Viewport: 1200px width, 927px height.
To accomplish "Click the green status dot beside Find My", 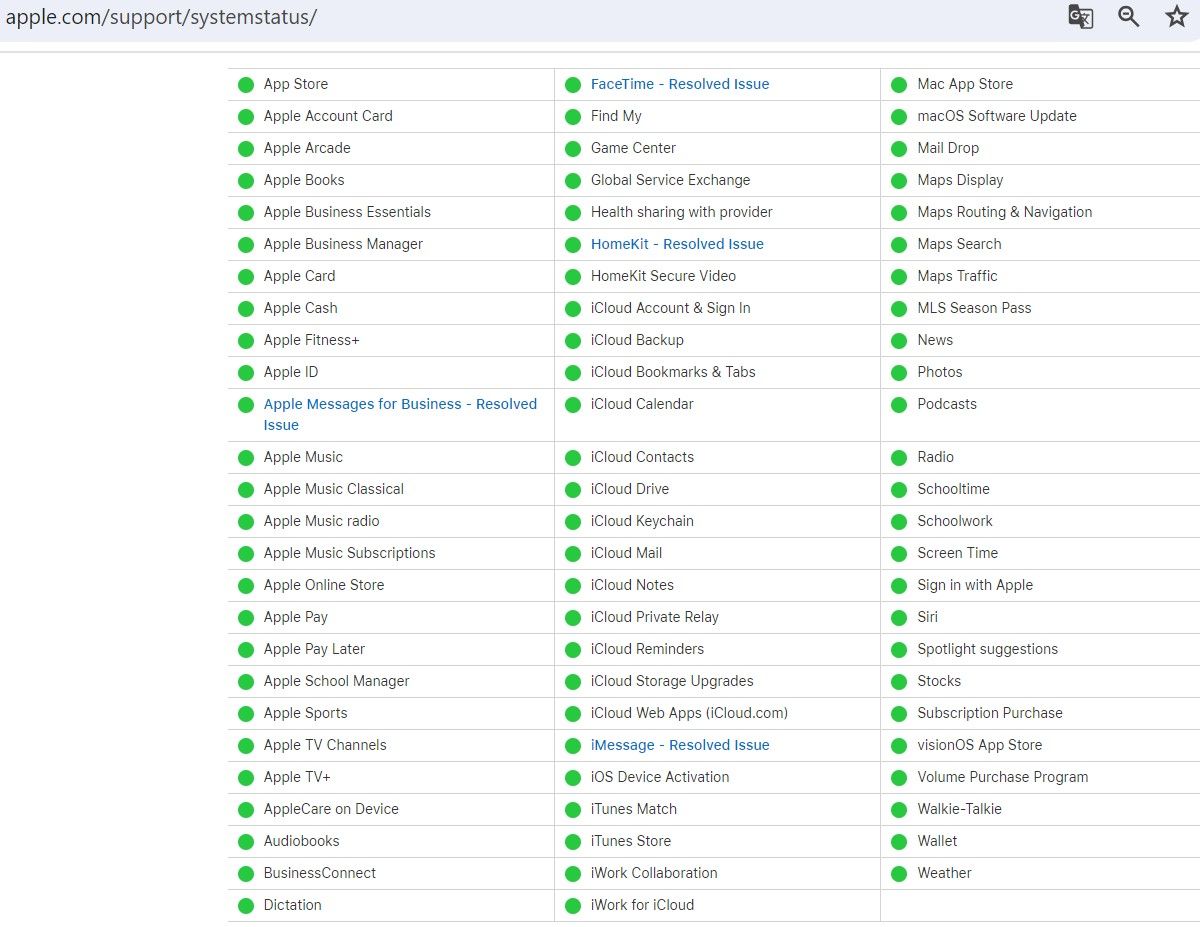I will click(x=573, y=117).
